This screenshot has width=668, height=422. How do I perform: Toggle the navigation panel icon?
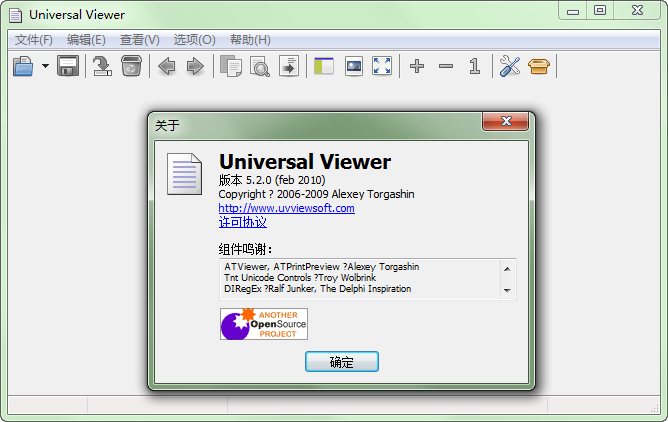324,66
